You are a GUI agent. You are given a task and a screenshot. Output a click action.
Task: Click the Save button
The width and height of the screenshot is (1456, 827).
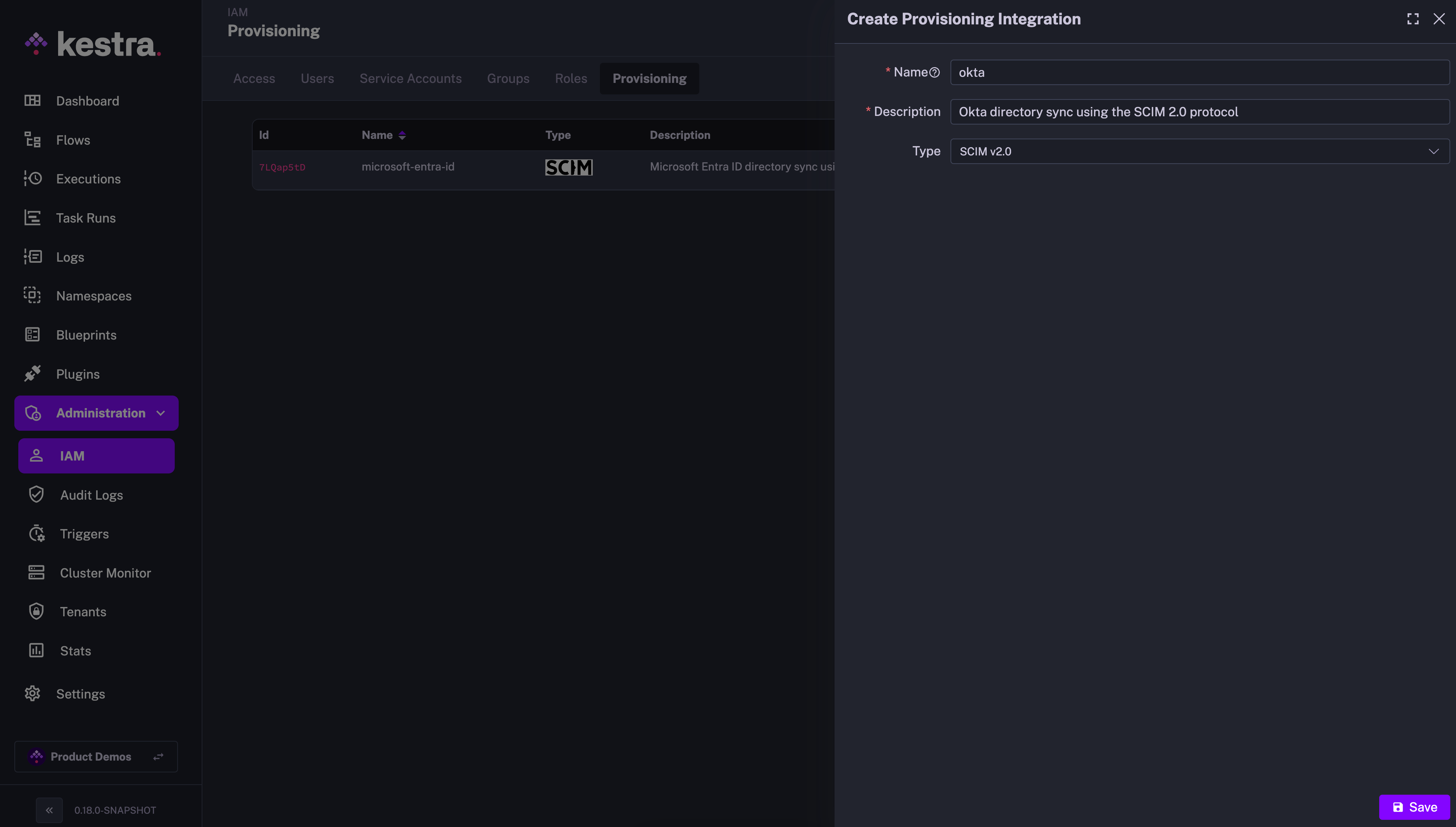click(1415, 807)
